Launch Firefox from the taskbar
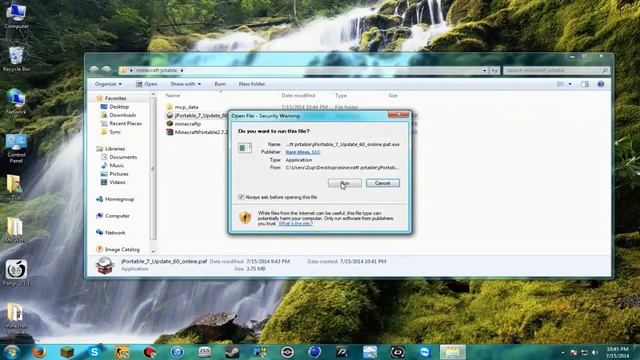This screenshot has width=640, height=360. click(40, 352)
